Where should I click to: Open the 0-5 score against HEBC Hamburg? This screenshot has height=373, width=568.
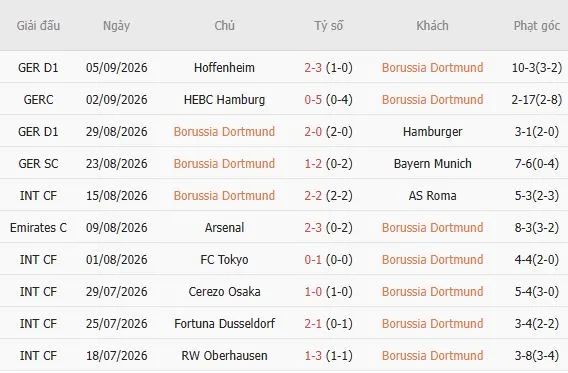pyautogui.click(x=313, y=100)
